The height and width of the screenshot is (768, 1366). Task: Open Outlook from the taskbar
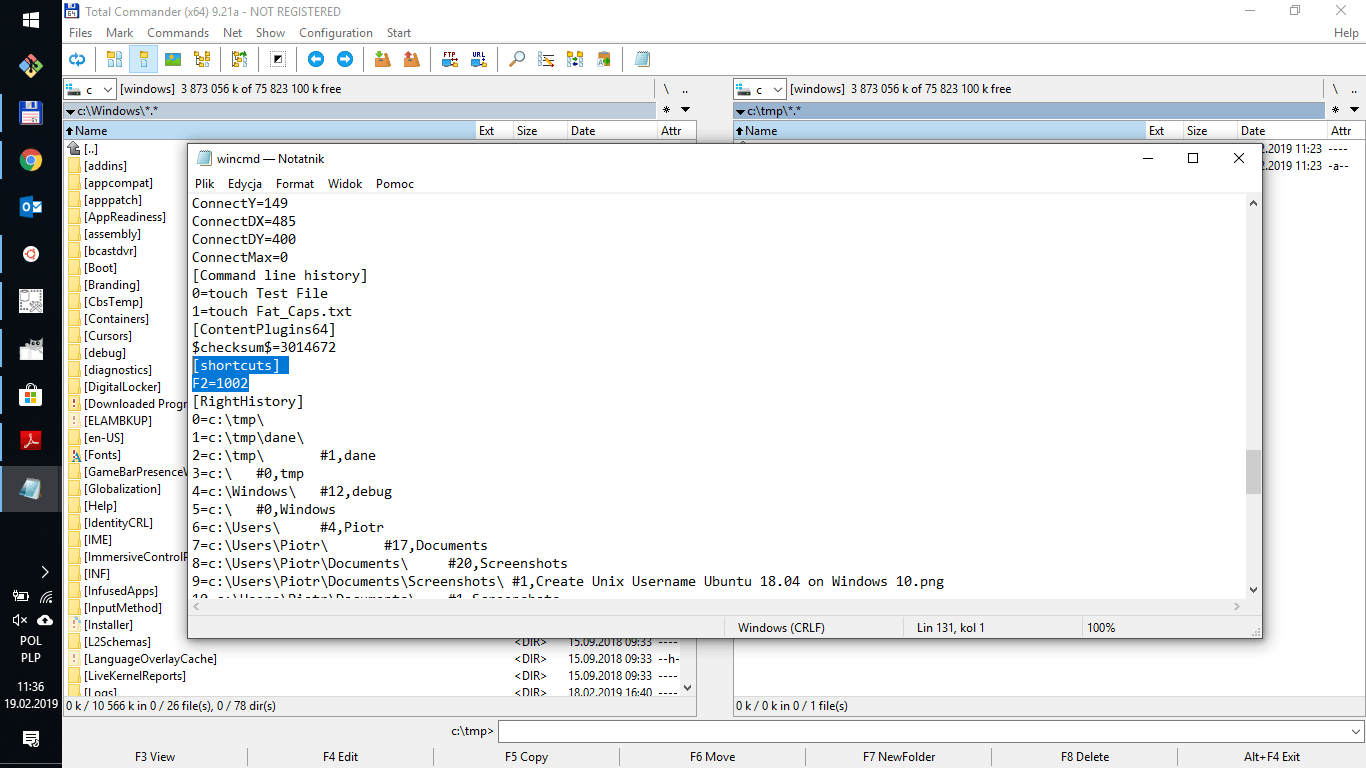click(31, 207)
